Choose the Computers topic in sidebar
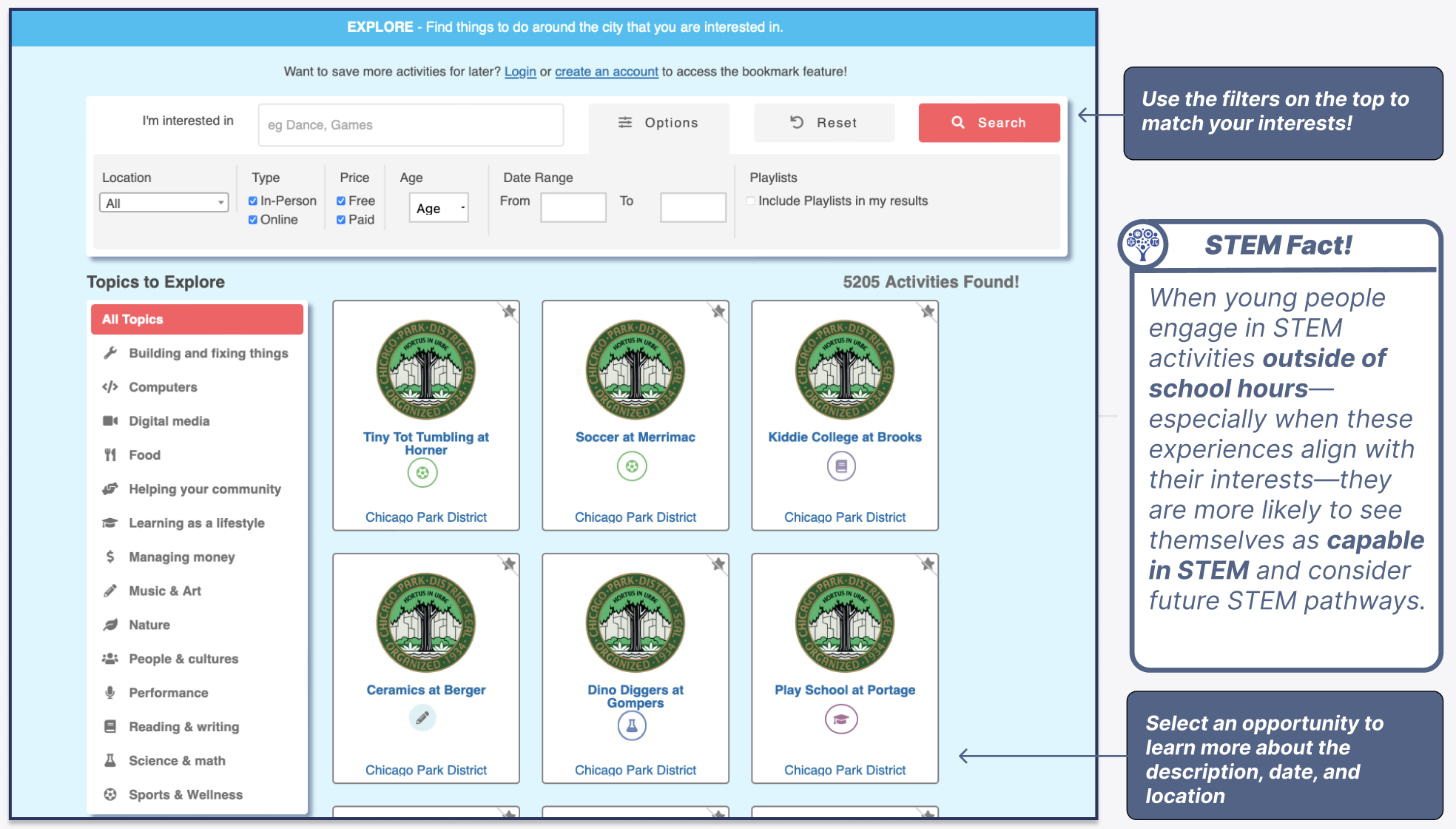The height and width of the screenshot is (829, 1456). coord(163,387)
